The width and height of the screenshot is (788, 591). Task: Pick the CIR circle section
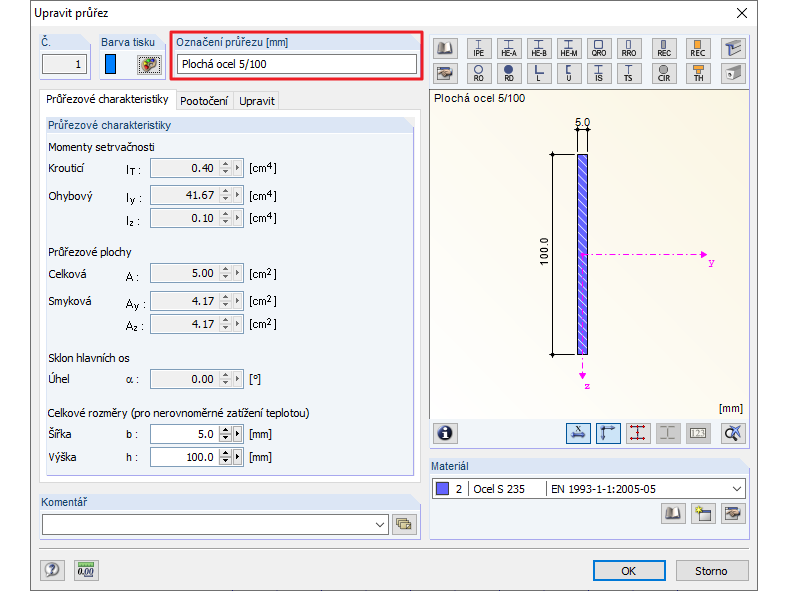664,73
